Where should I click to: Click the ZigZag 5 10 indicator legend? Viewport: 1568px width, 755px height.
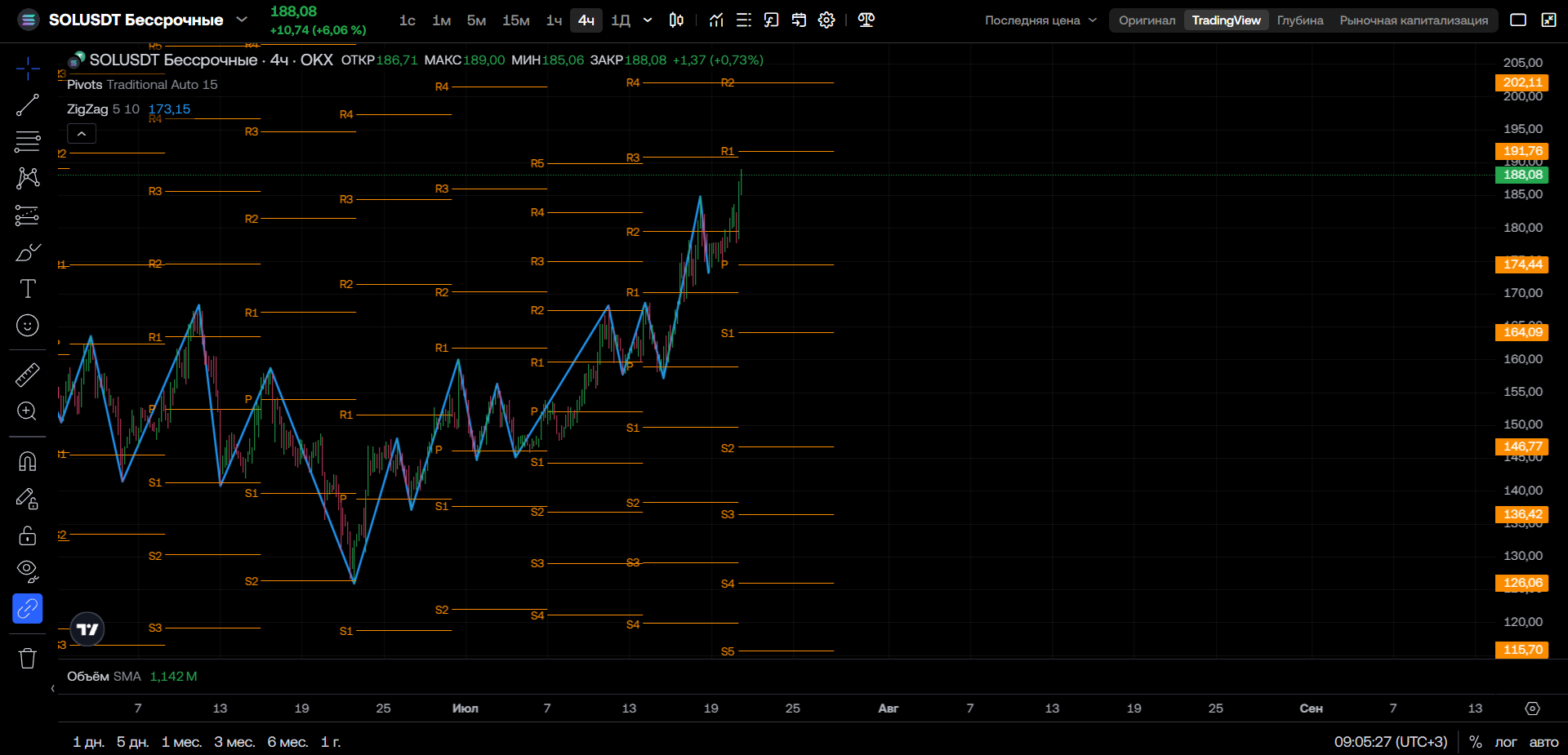[x=103, y=109]
